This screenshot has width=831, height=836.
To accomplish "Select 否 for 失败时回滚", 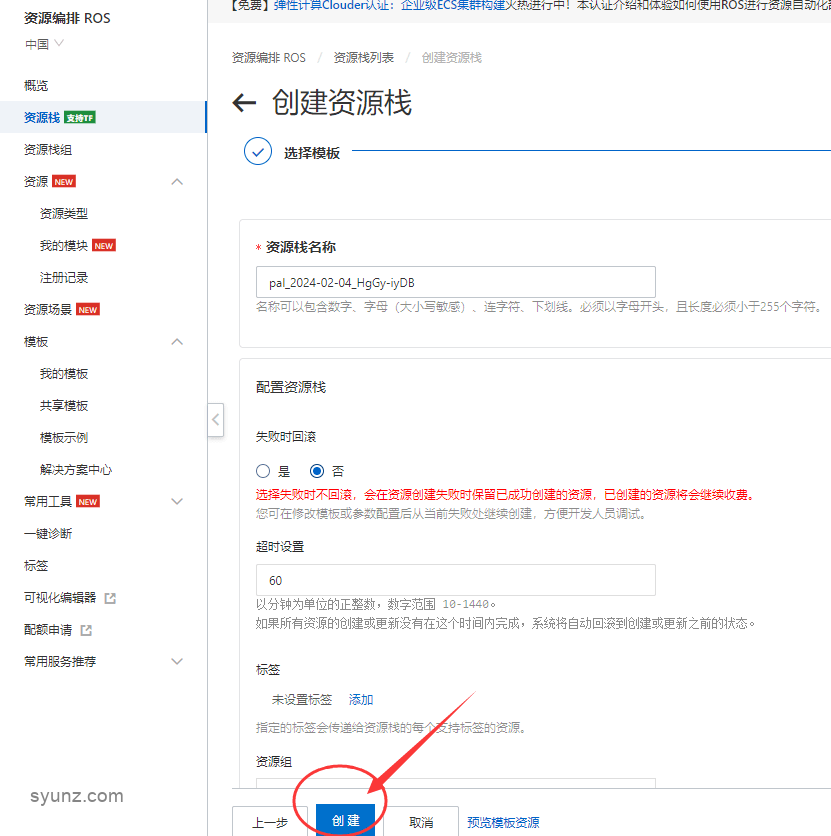I will coord(317,471).
